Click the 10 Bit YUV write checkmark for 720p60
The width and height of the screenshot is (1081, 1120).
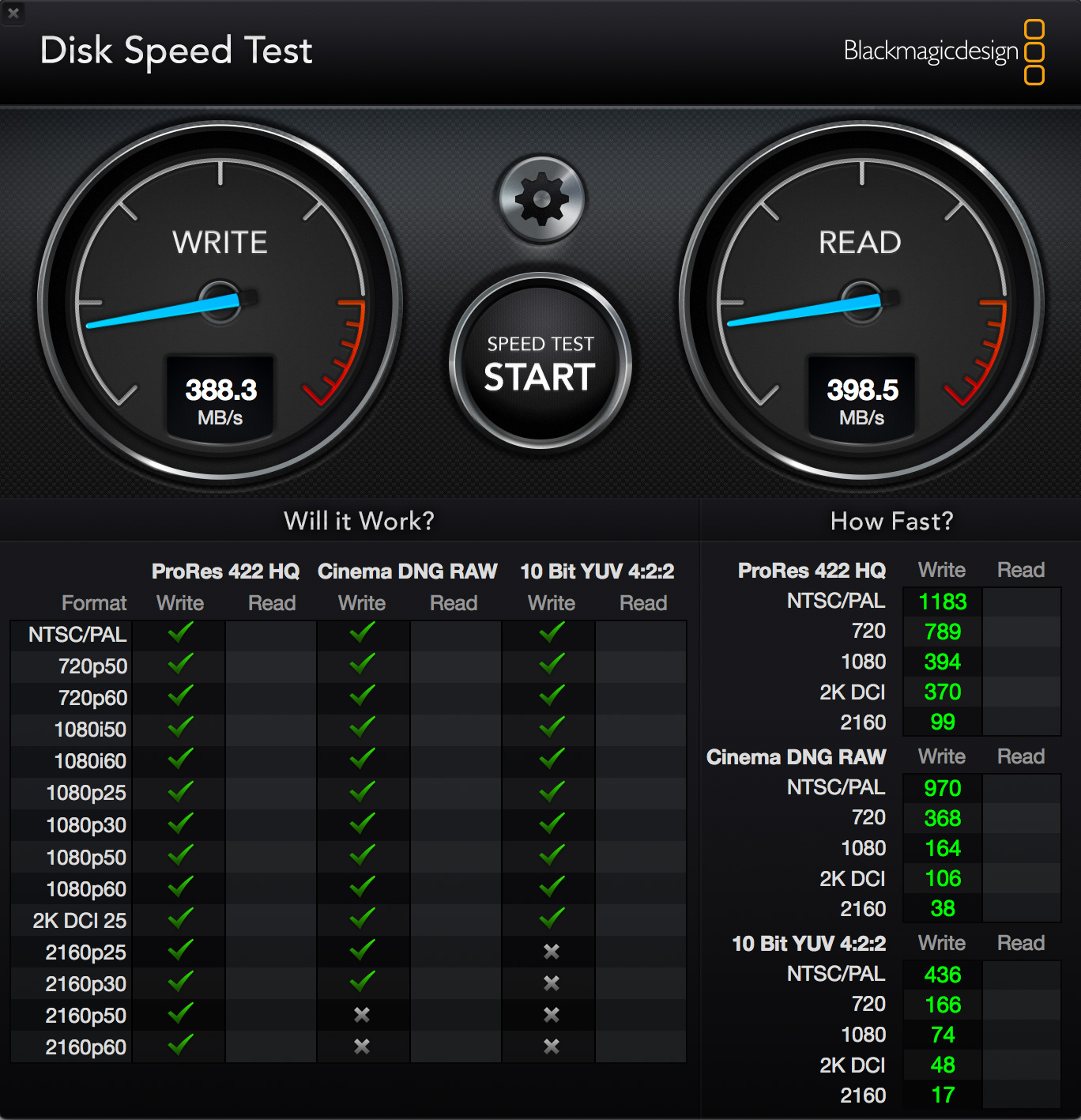(x=552, y=696)
